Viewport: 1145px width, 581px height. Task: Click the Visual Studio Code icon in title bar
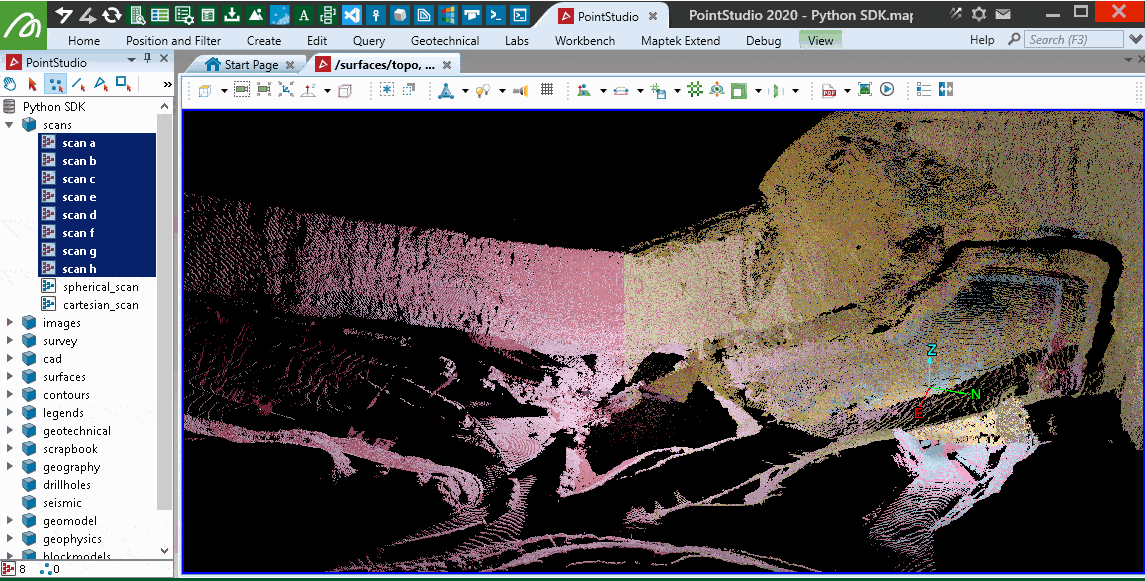[351, 15]
